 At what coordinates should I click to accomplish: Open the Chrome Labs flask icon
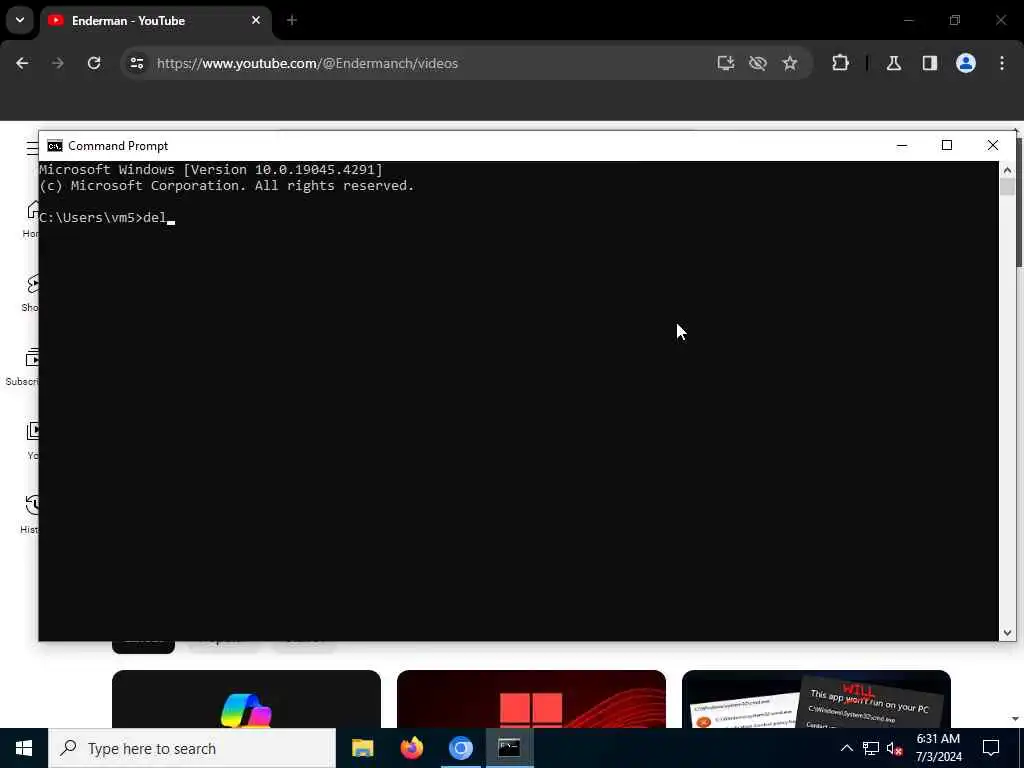(x=894, y=63)
